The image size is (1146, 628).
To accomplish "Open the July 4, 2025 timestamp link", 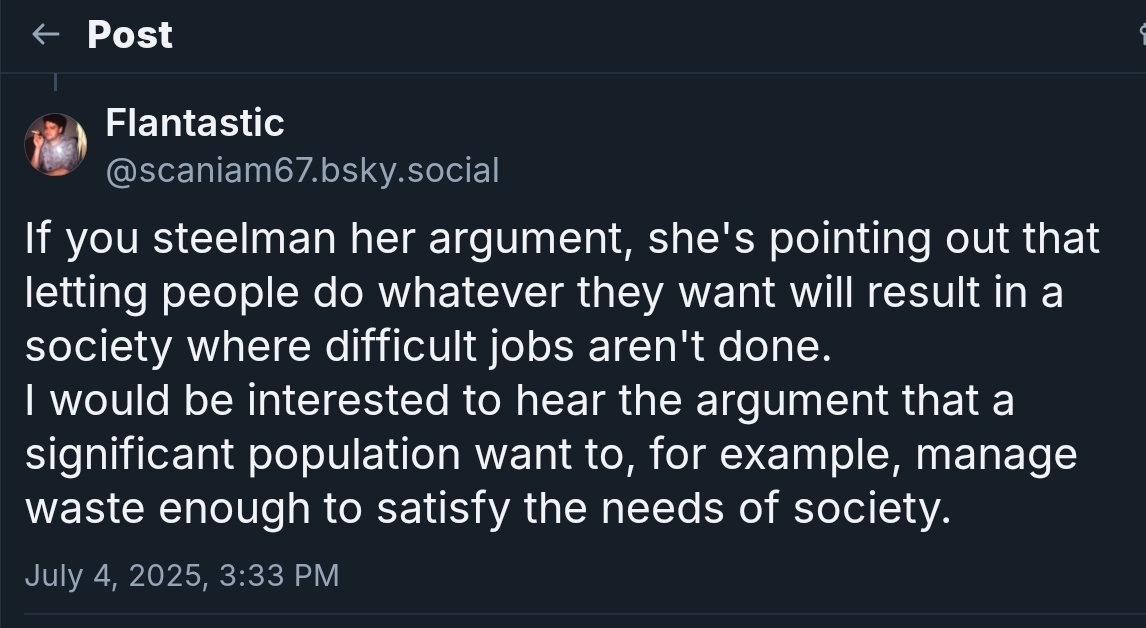I will 181,576.
